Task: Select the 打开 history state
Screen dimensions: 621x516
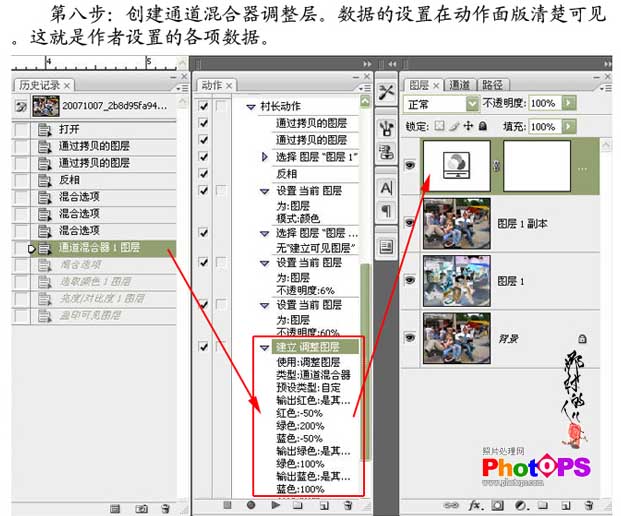Action: click(x=70, y=129)
